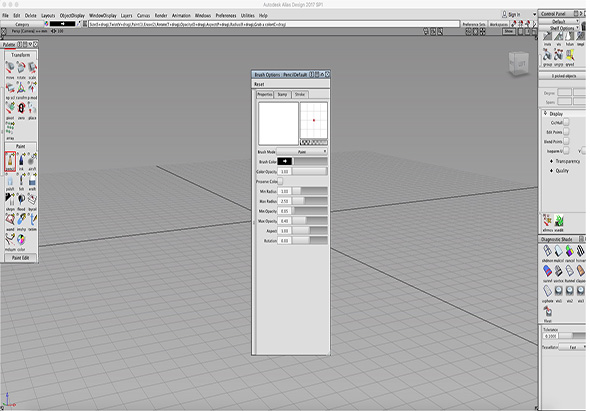This screenshot has height=411, width=590.
Task: Click the view cube in viewport
Action: (519, 63)
